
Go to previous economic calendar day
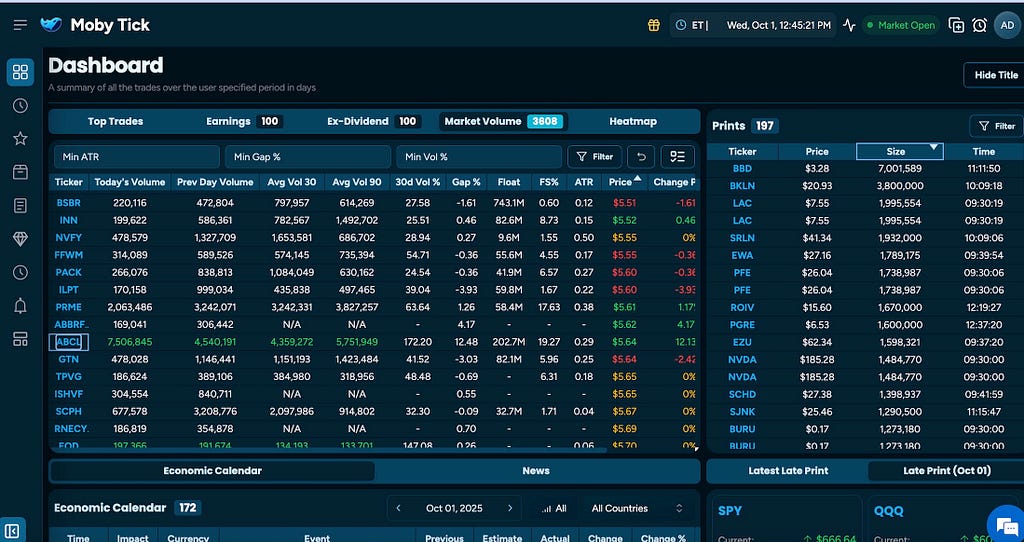(x=398, y=508)
